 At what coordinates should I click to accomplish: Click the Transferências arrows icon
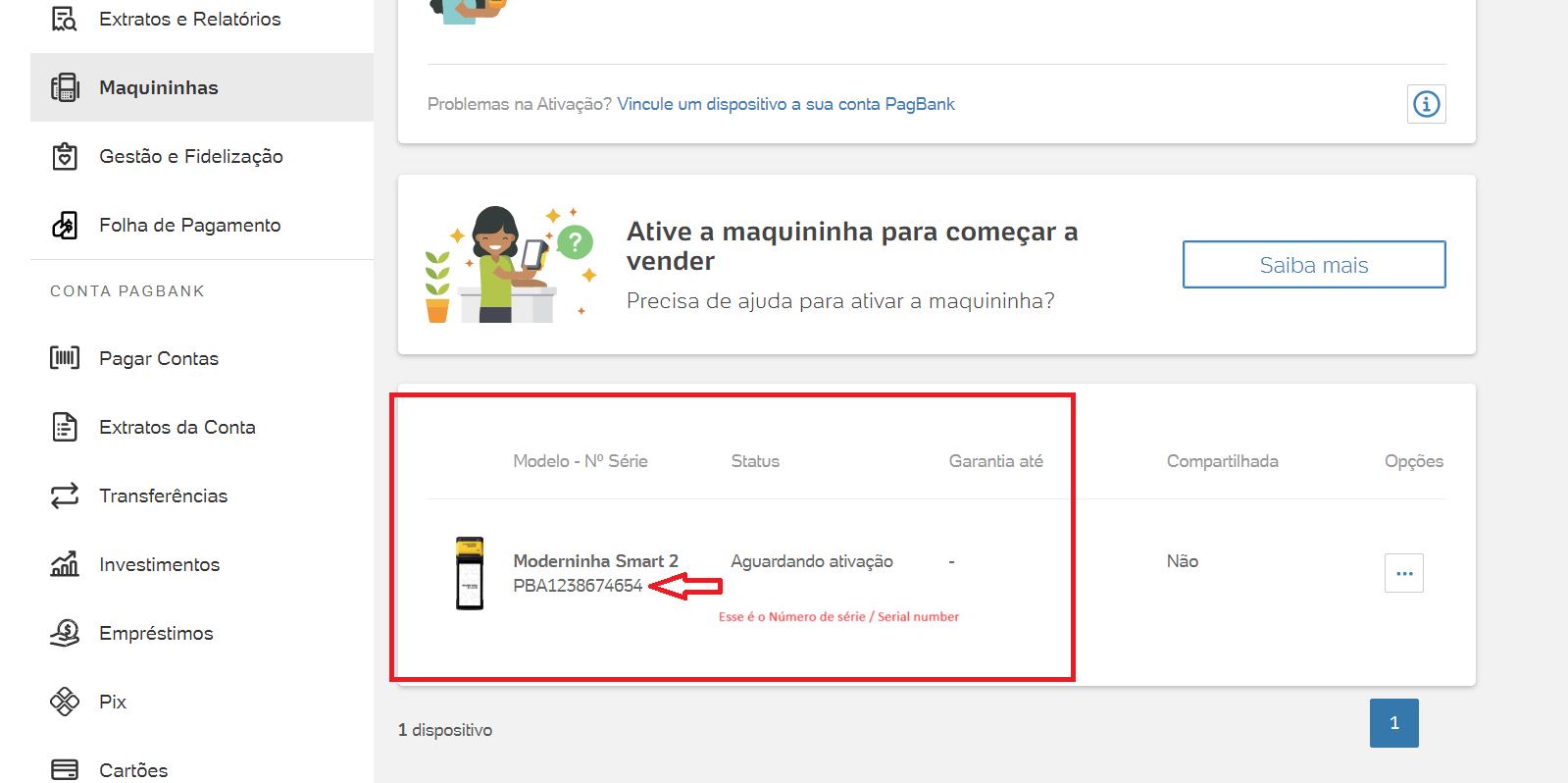point(65,496)
